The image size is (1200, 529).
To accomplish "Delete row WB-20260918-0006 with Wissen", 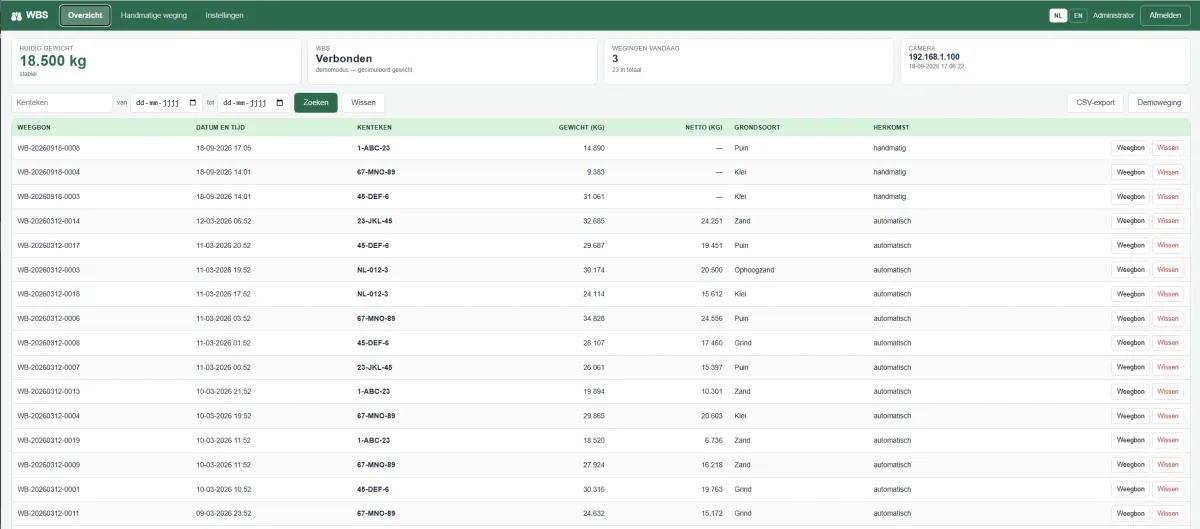I will coord(1168,148).
